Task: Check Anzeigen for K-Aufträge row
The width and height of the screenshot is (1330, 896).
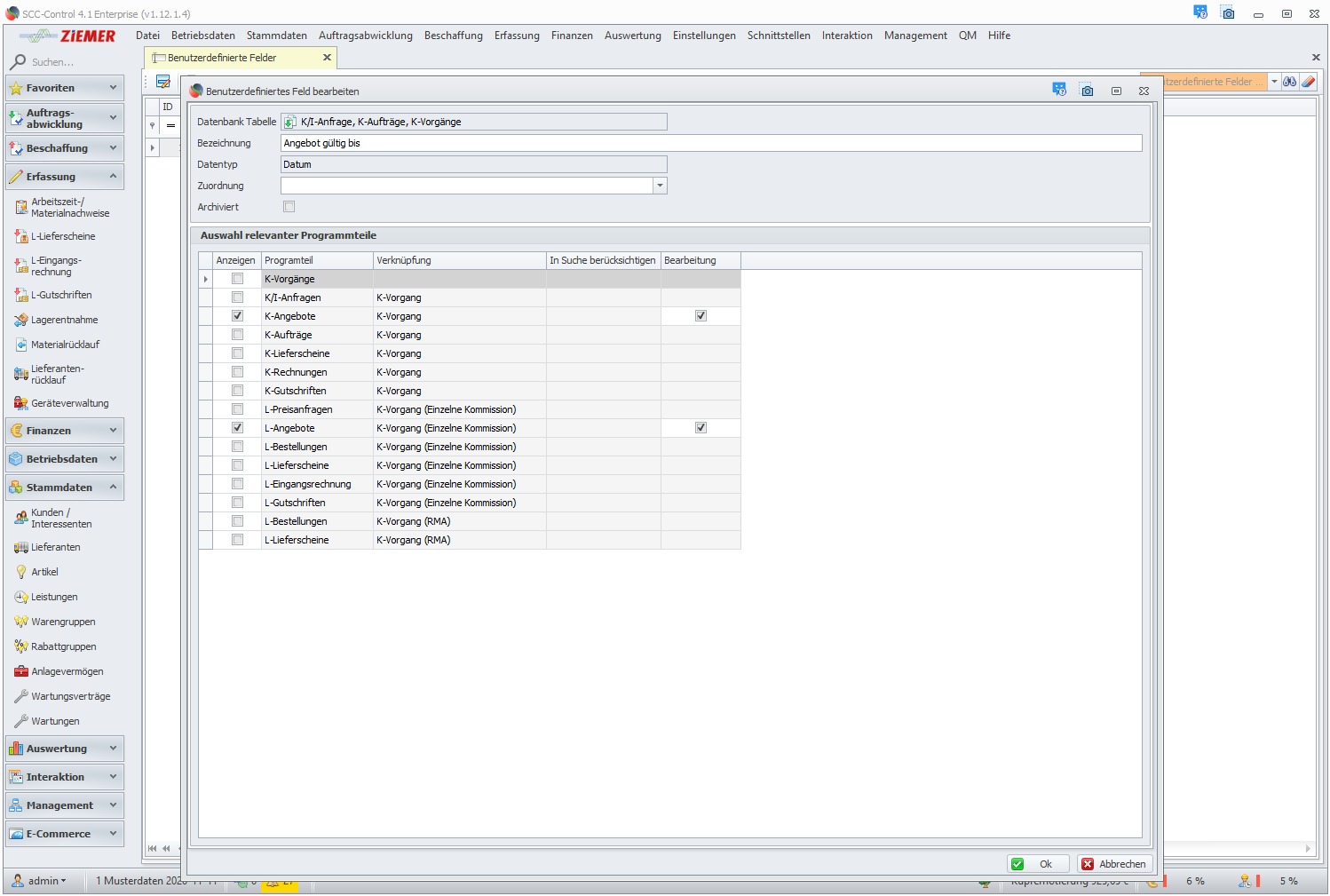Action: (x=237, y=335)
